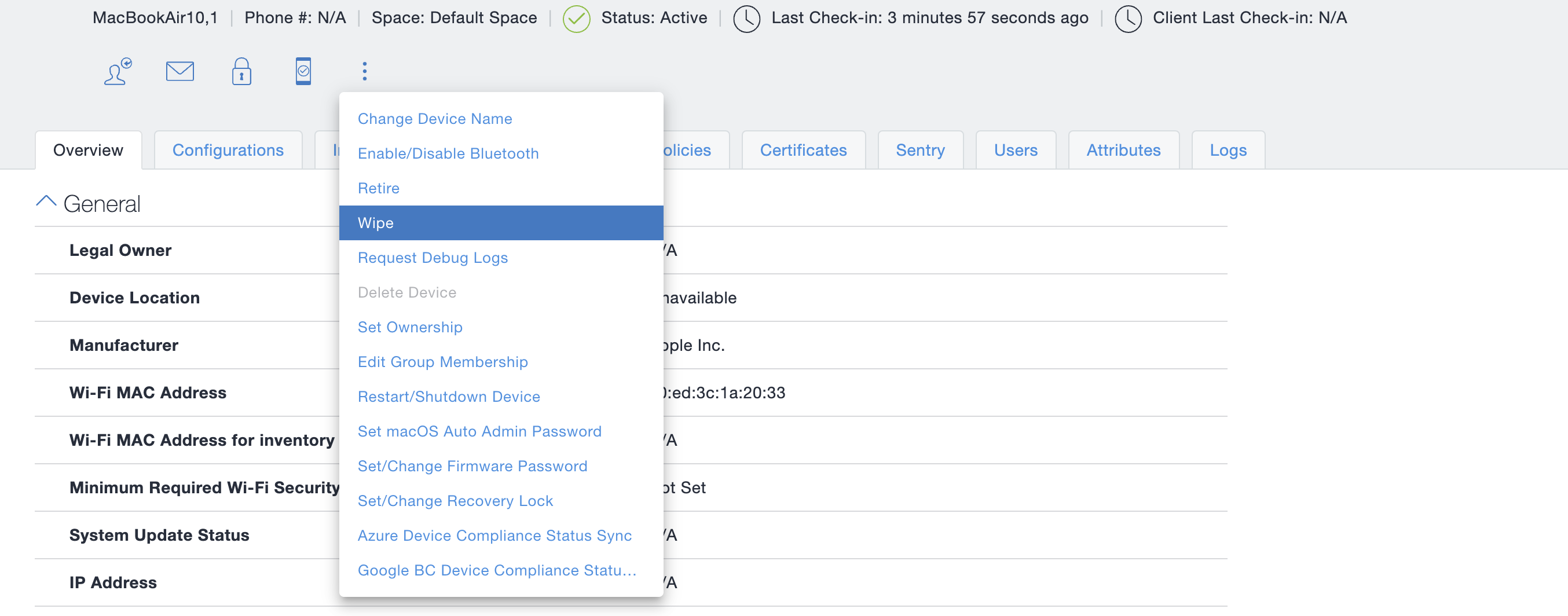The image size is (1568, 616).
Task: Select Set/Change Recovery Lock
Action: (x=455, y=500)
